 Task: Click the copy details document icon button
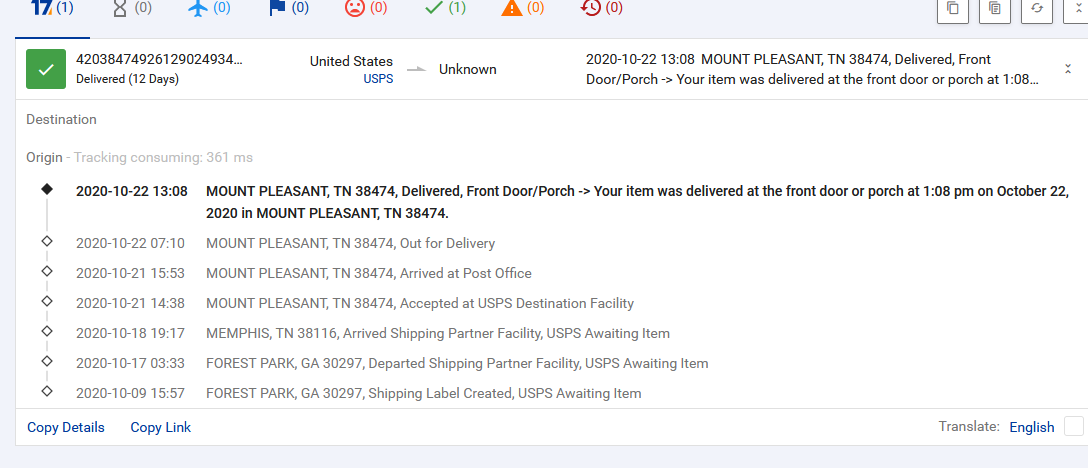click(x=995, y=10)
